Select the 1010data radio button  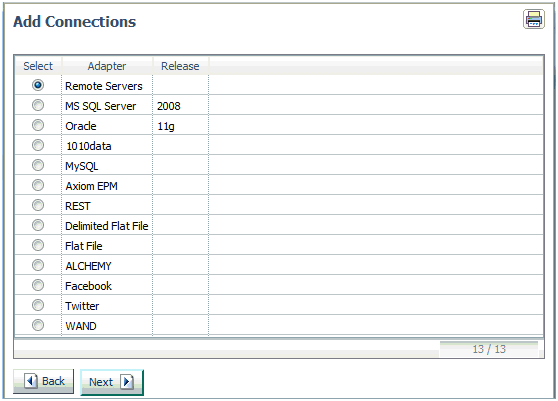pyautogui.click(x=38, y=145)
